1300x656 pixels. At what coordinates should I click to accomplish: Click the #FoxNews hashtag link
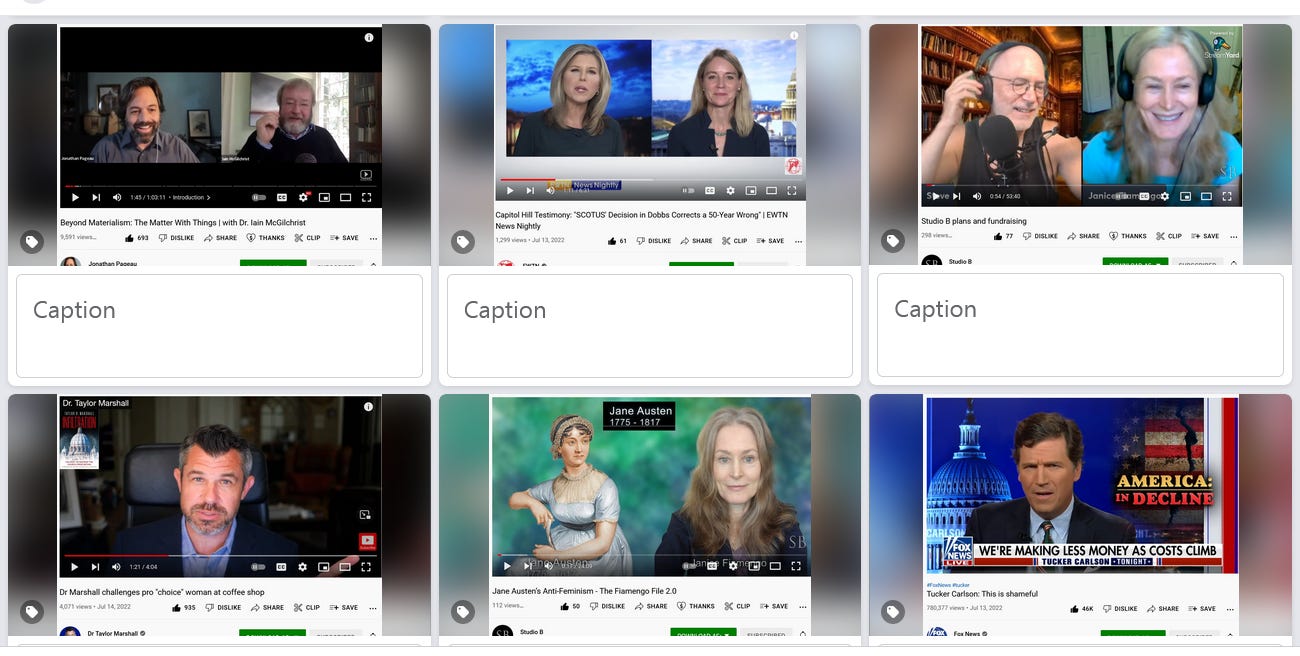tap(937, 583)
